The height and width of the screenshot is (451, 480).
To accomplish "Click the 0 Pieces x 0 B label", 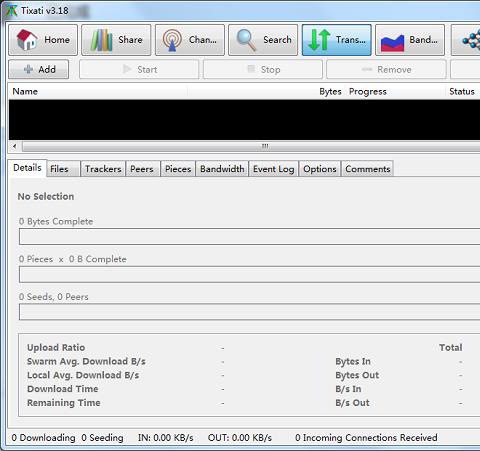I will coord(73,259).
